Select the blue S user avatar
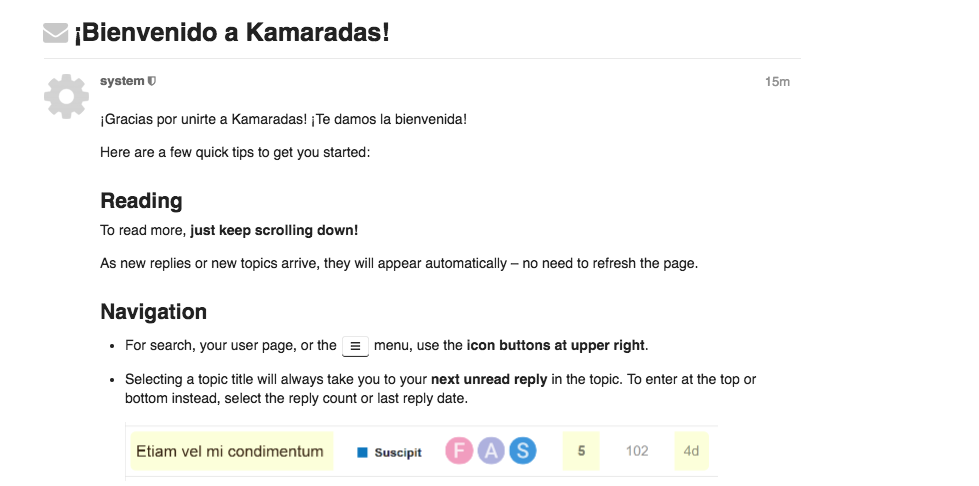 (x=523, y=450)
